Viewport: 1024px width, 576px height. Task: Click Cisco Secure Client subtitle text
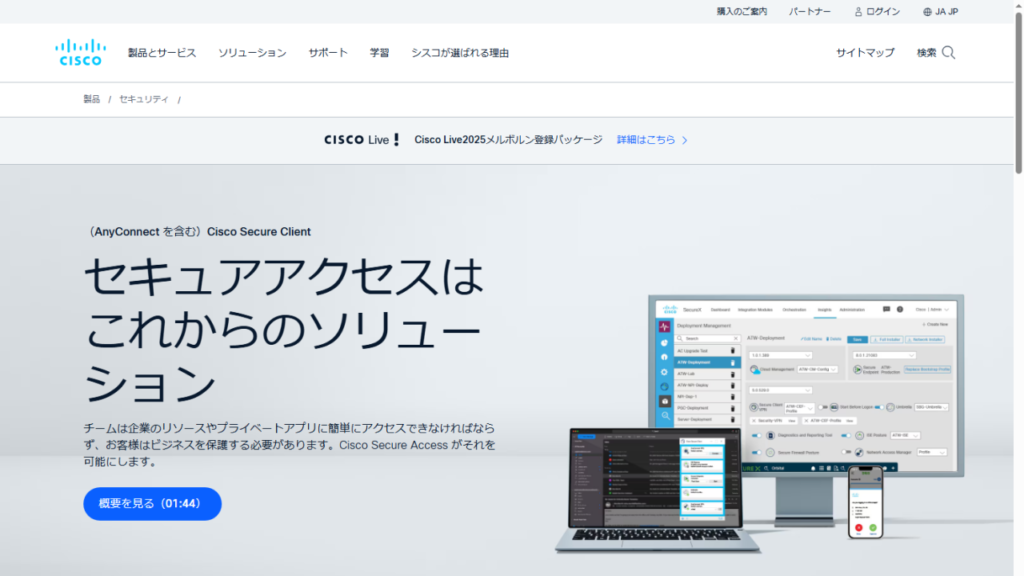click(259, 232)
